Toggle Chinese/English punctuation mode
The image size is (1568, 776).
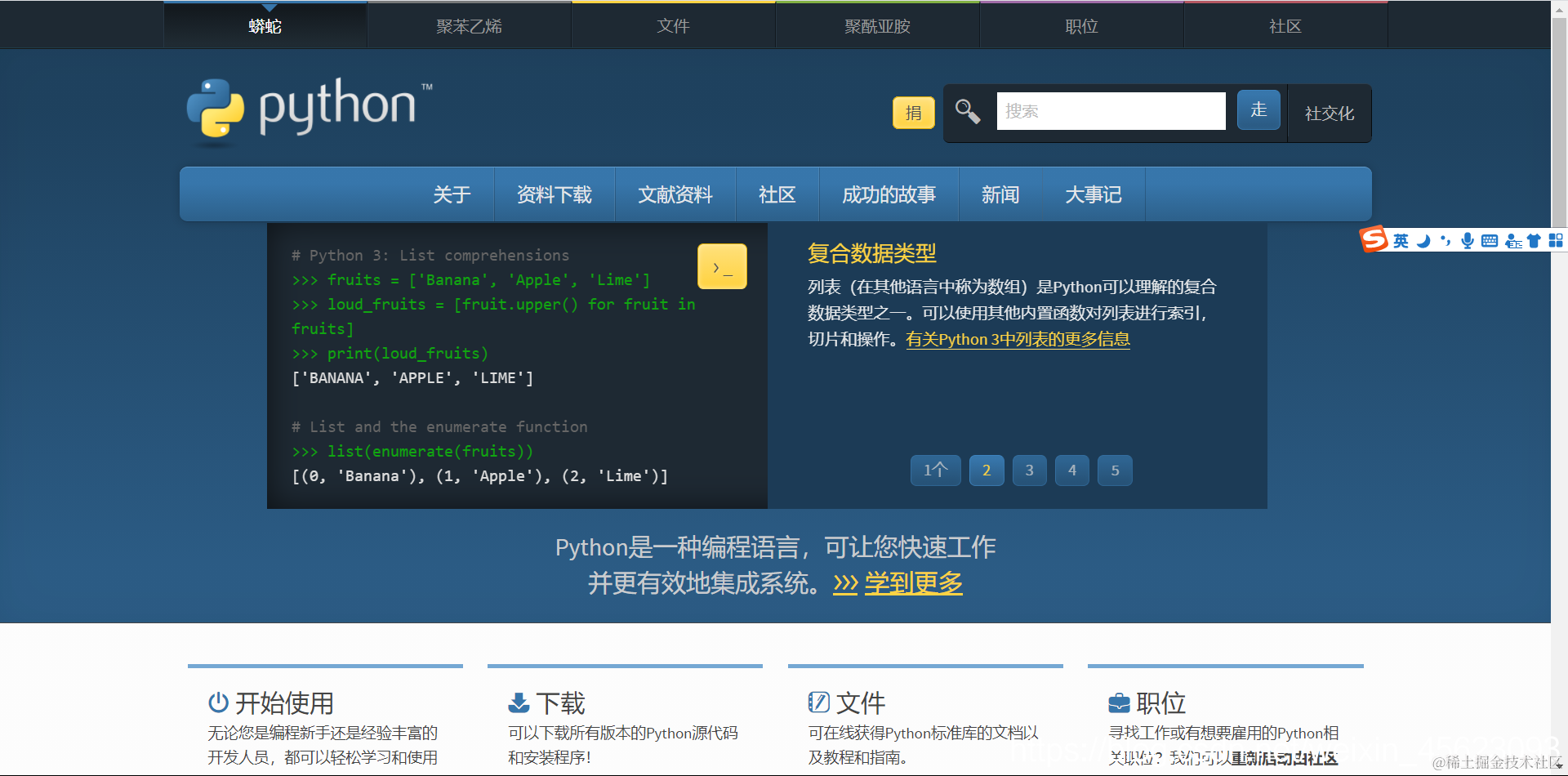1445,240
